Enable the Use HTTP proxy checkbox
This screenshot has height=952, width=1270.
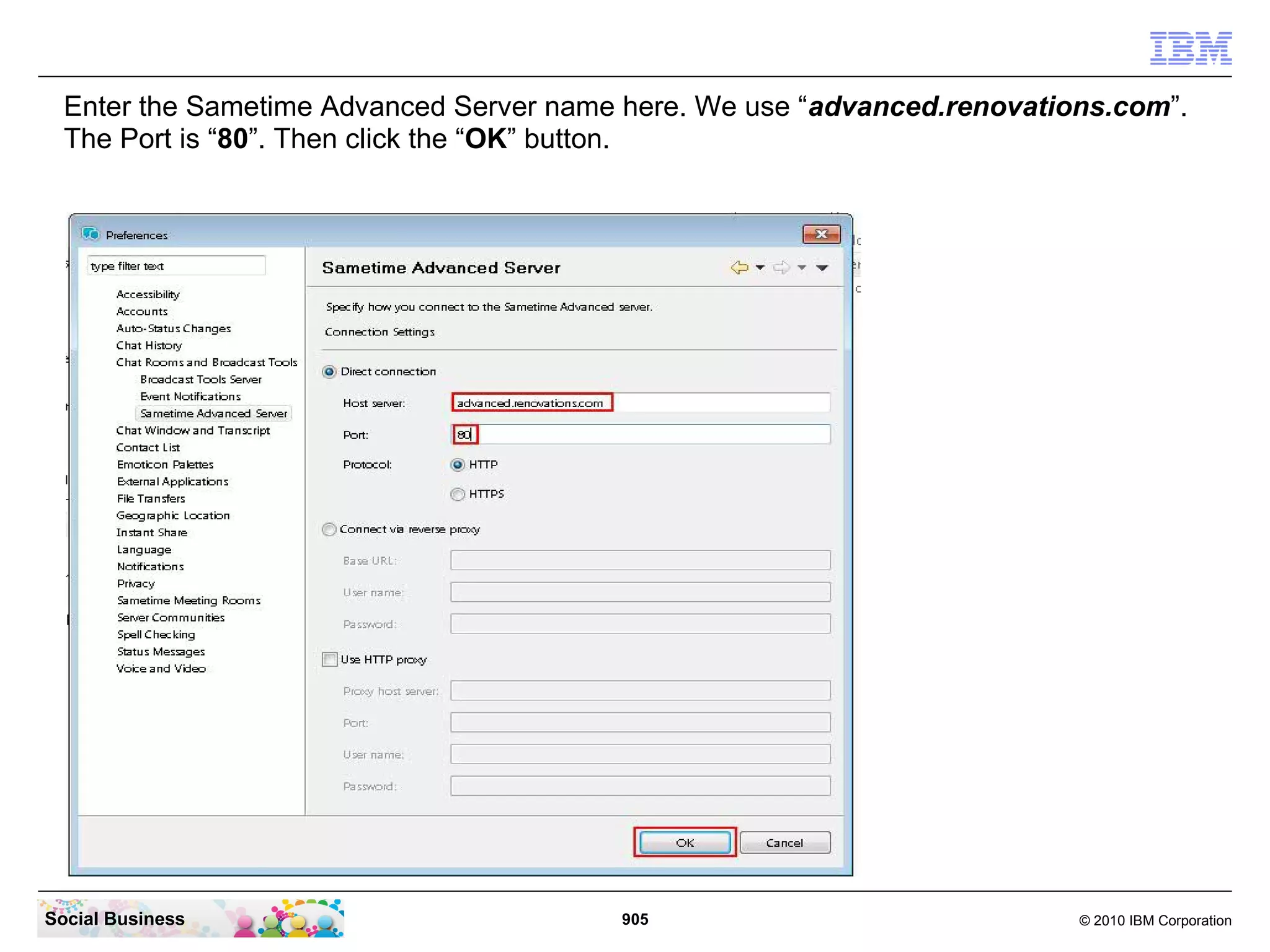[330, 659]
